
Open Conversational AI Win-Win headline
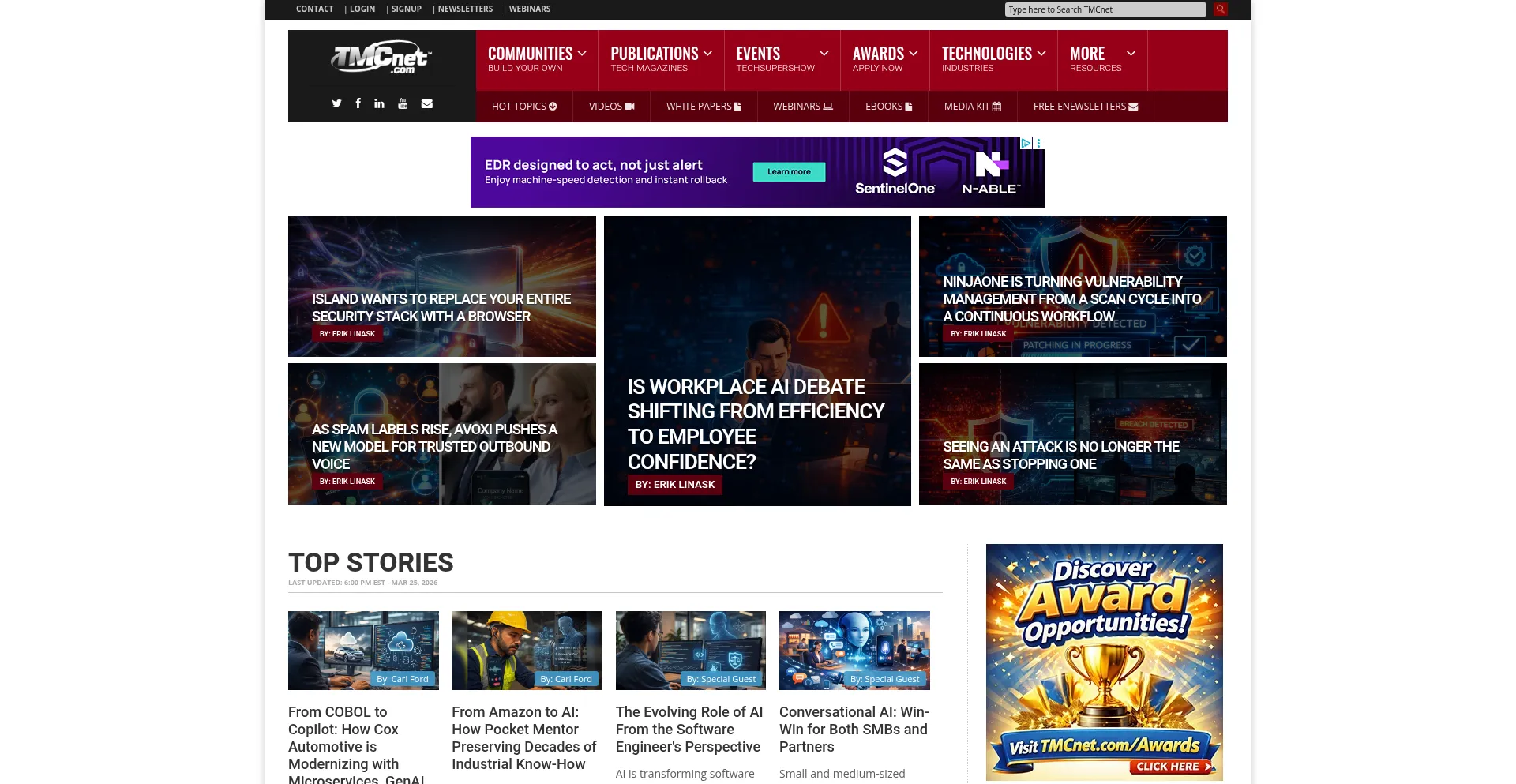pos(854,730)
